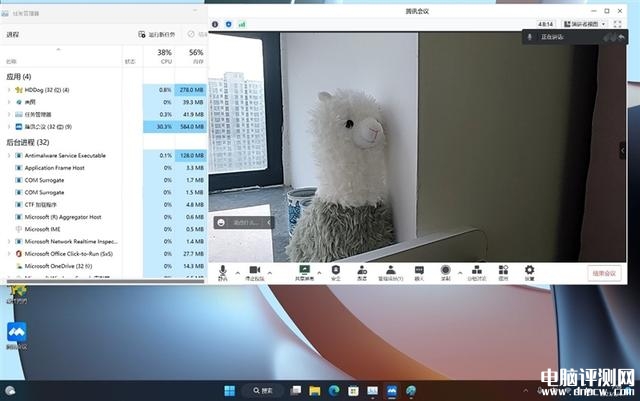Click the Task Manager row using 41.9 MB
This screenshot has height=401, width=640.
click(104, 114)
